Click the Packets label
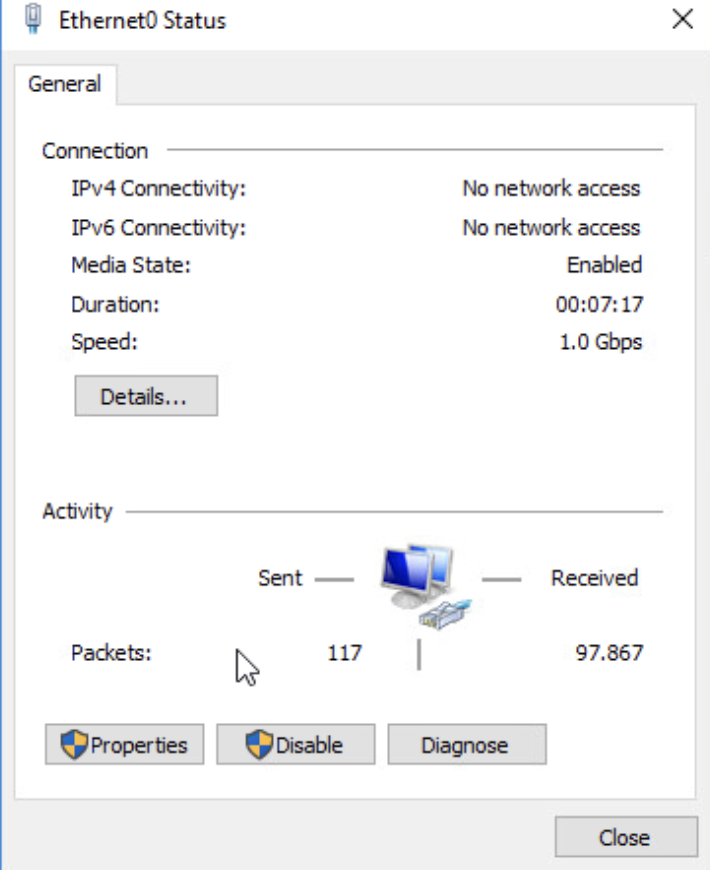Screen dimensions: 710x870 tap(111, 653)
